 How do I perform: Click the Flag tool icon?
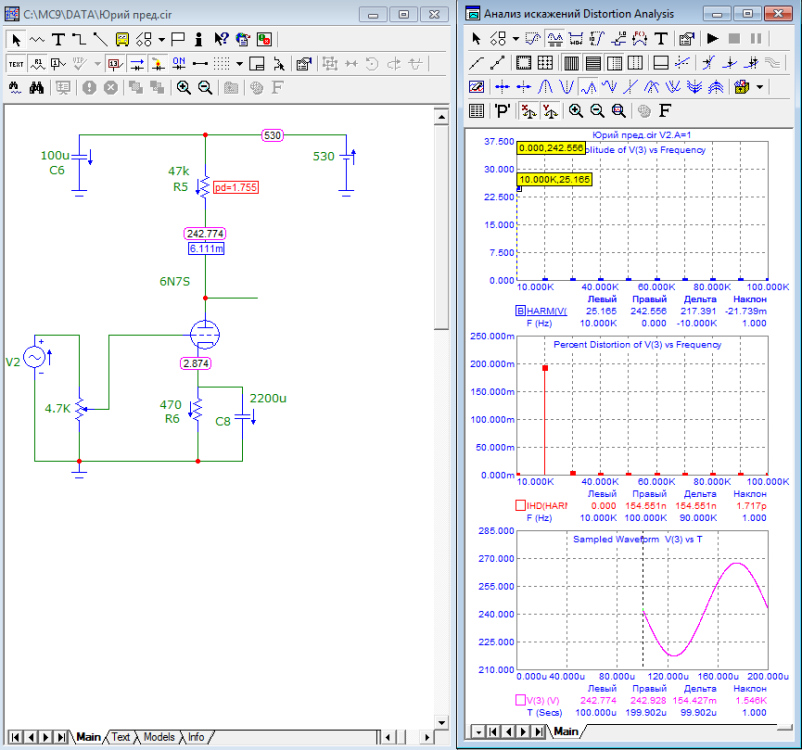[x=178, y=39]
